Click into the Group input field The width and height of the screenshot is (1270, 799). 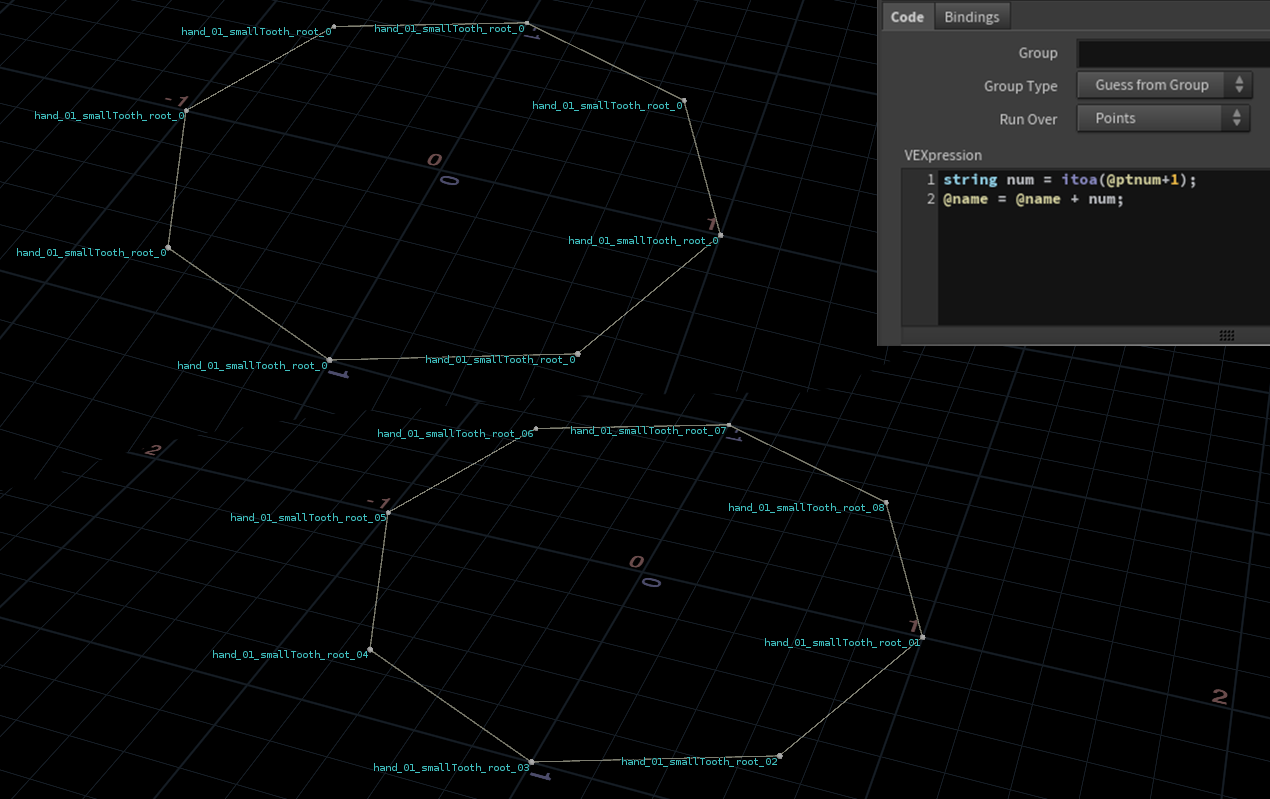(x=1172, y=54)
